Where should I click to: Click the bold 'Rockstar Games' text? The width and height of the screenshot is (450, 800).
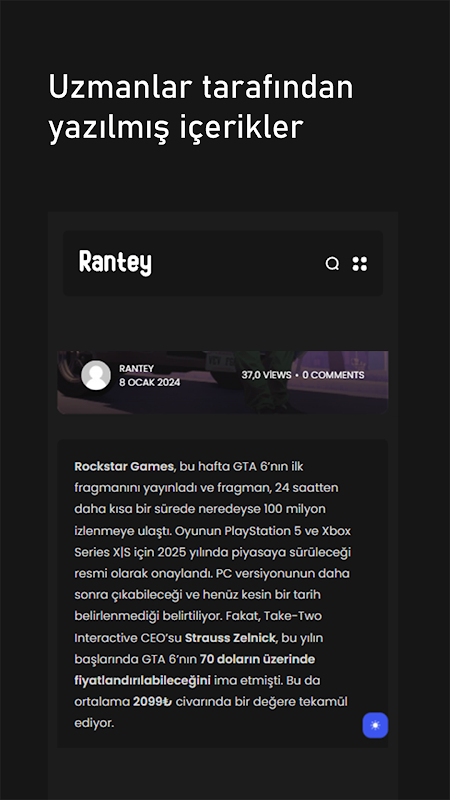click(124, 466)
